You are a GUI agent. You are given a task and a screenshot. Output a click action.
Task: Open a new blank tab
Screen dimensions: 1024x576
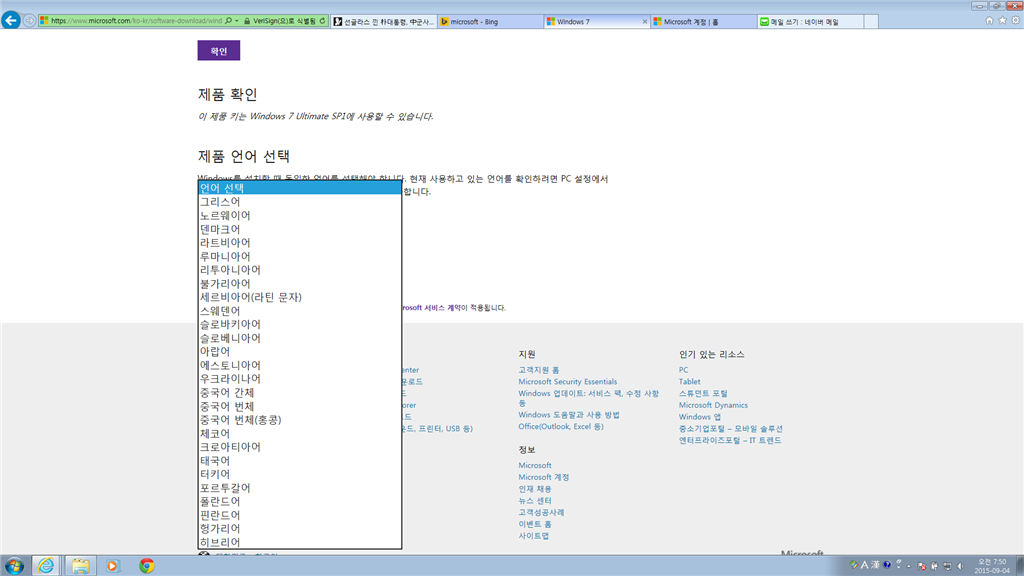[x=871, y=22]
